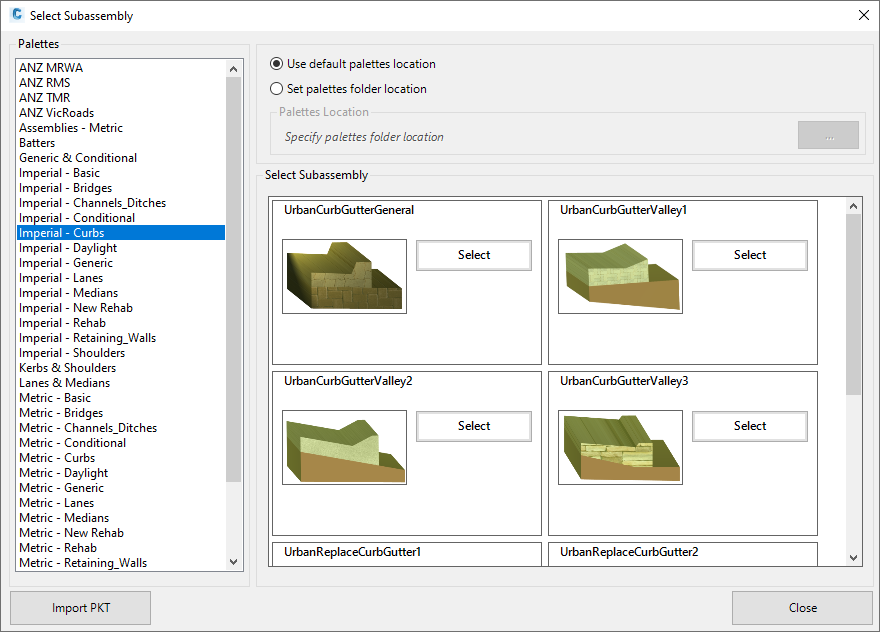Click the palettes list scrollbar thumb
The height and width of the screenshot is (632, 880).
(234, 280)
